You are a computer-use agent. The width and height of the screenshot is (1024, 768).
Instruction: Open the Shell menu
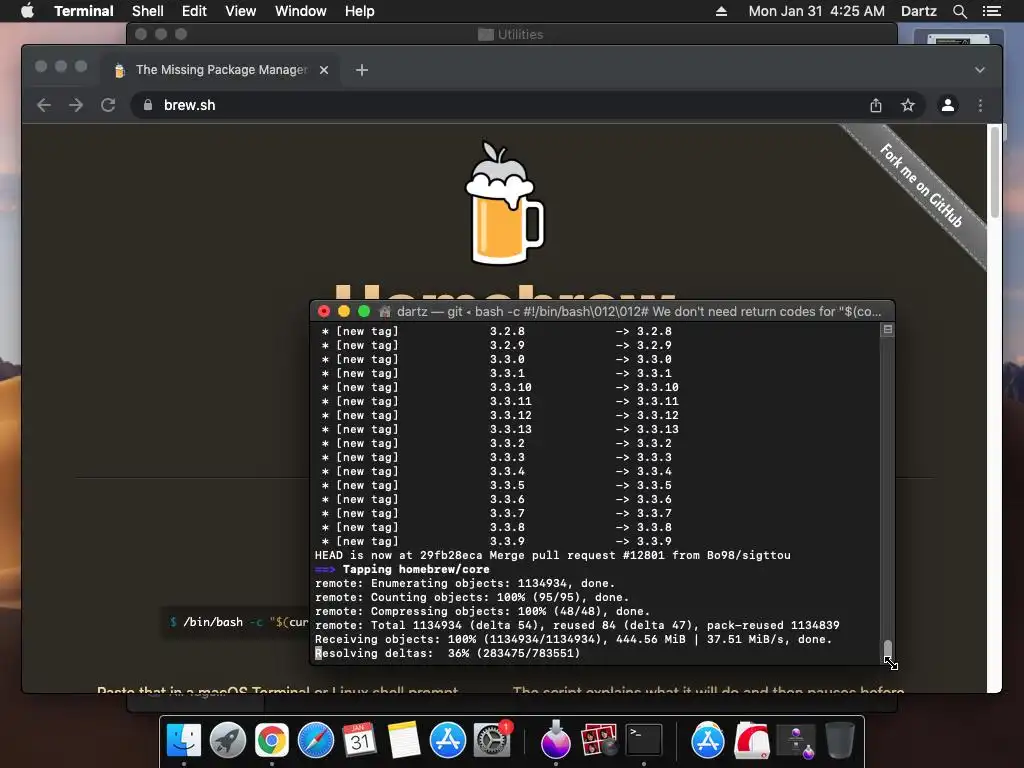[148, 11]
